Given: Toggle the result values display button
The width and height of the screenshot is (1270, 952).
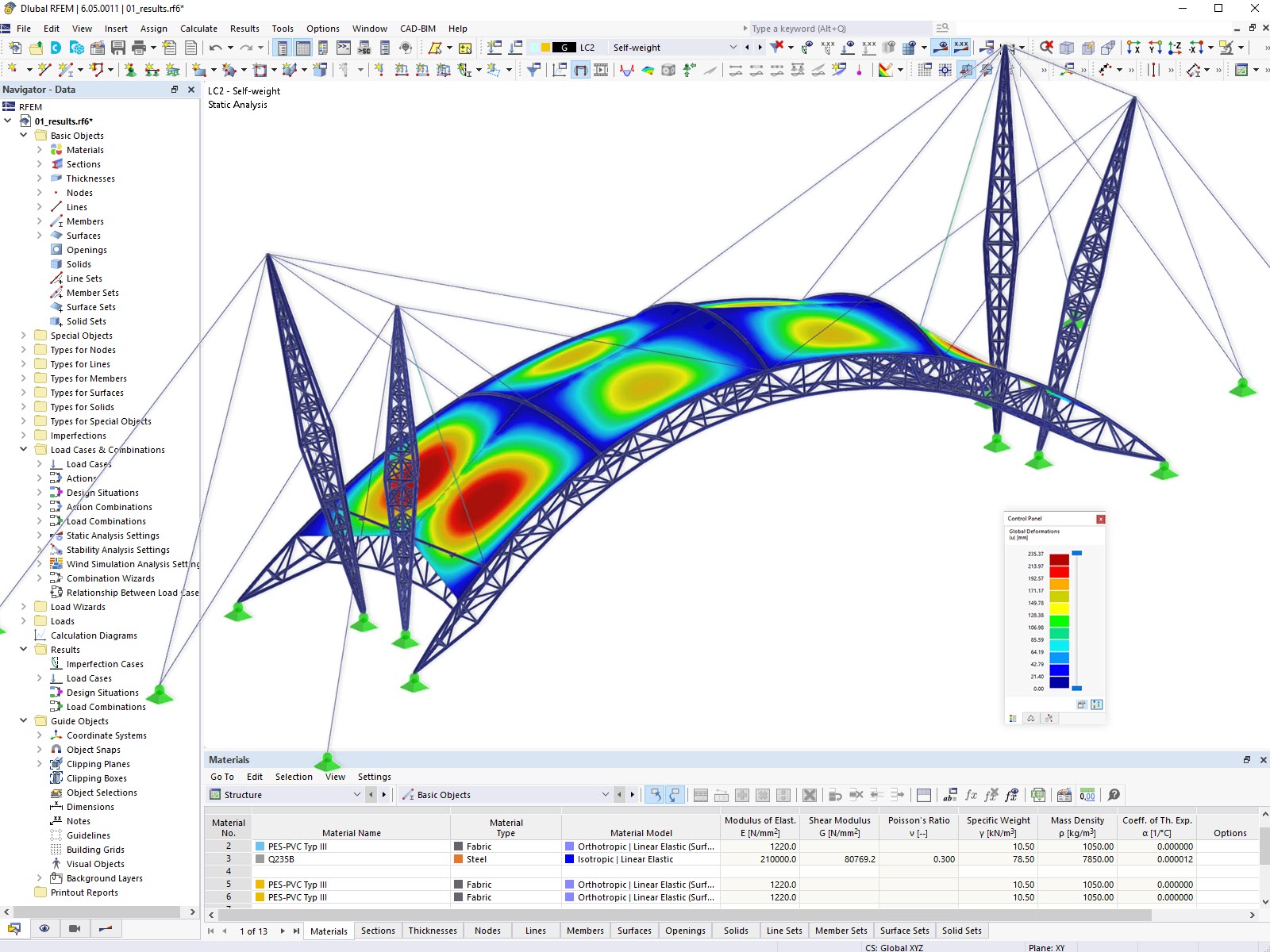Looking at the screenshot, I should click(961, 48).
